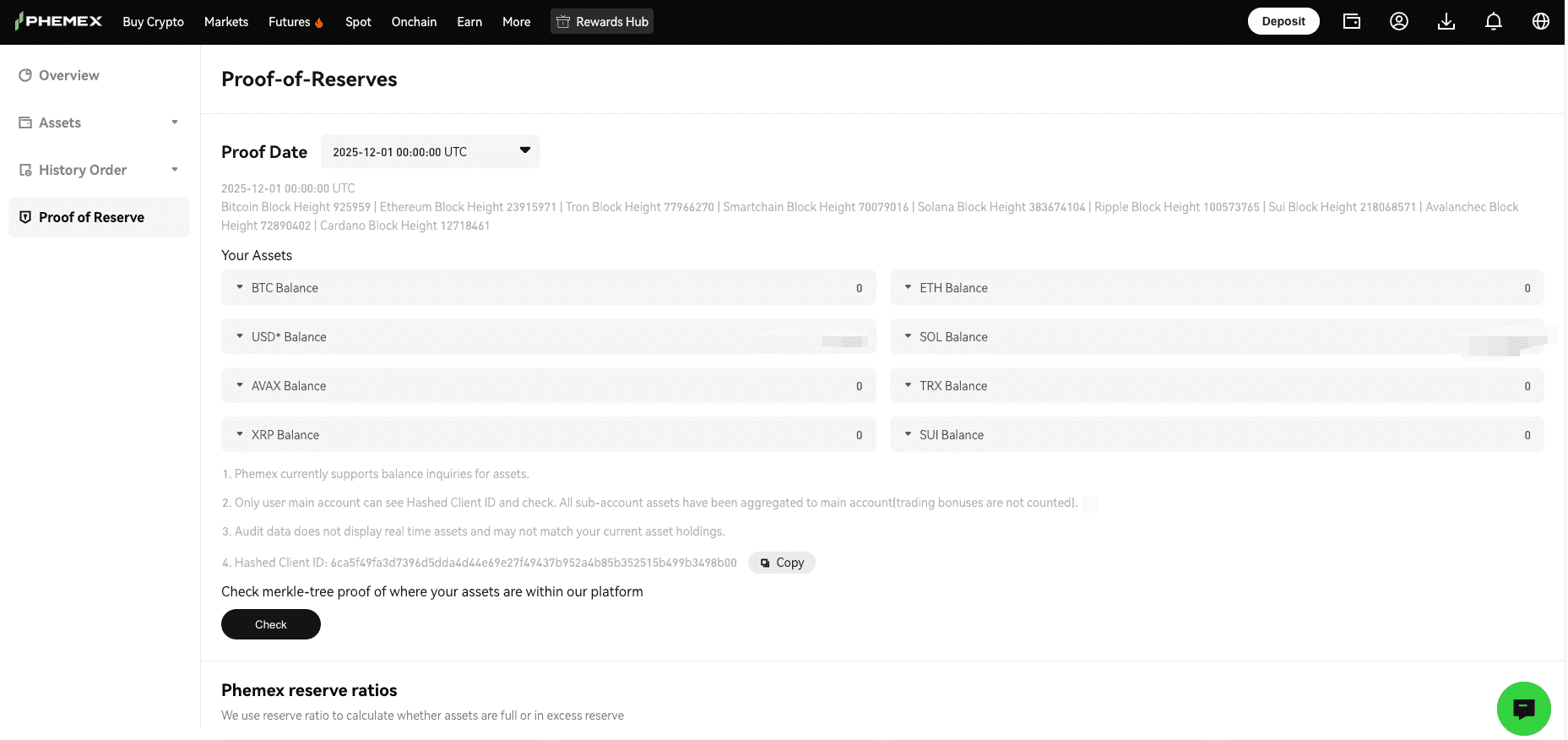Click the Cardano Block Height 12718461 text
Image resolution: width=1568 pixels, height=740 pixels.
pyautogui.click(x=404, y=226)
